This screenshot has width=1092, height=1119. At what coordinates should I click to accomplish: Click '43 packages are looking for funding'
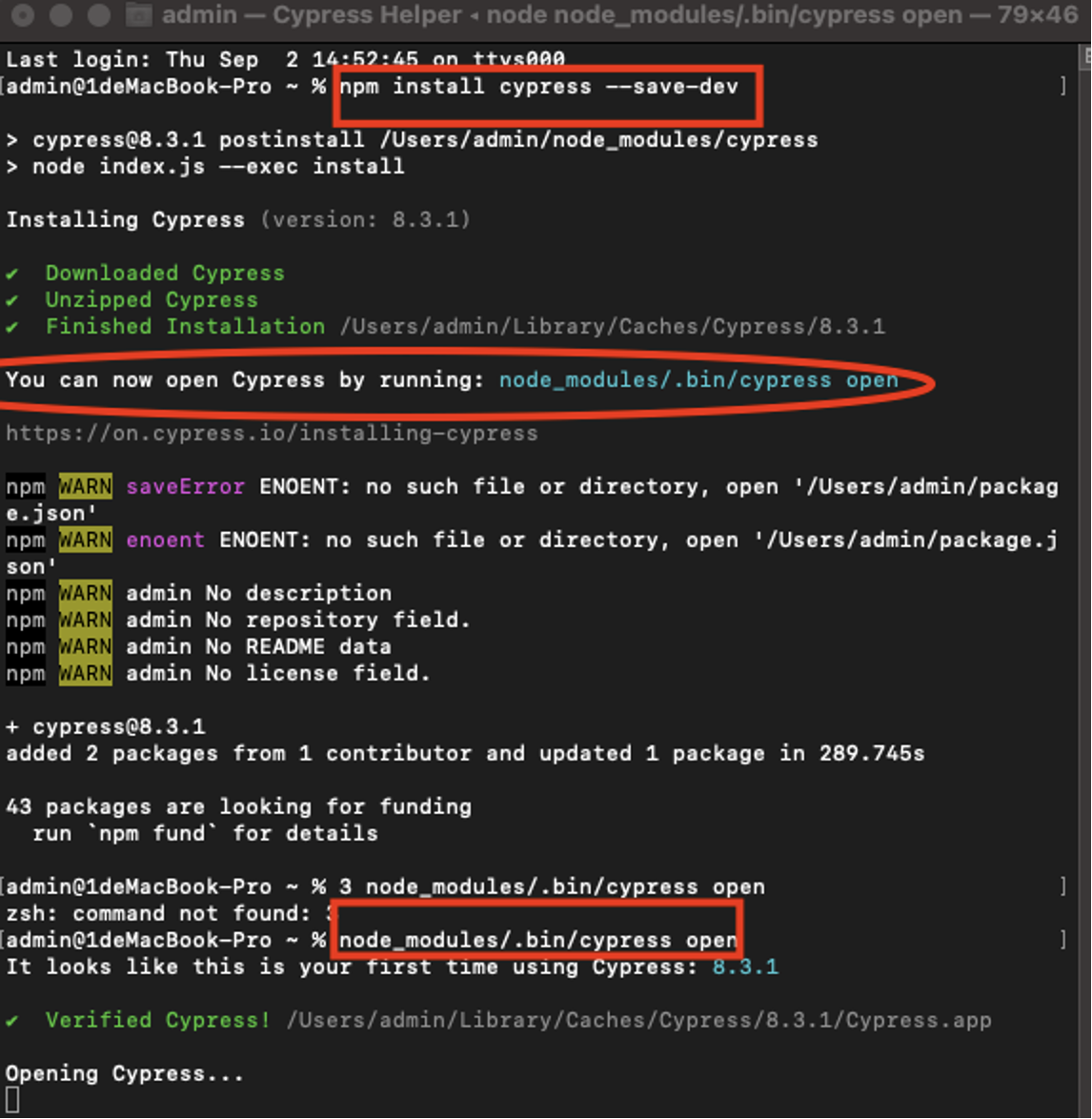tap(239, 807)
